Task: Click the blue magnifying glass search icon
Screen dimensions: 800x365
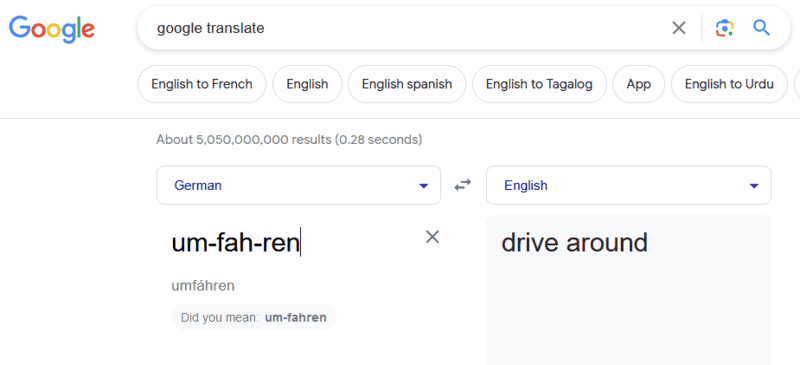Action: 761,28
